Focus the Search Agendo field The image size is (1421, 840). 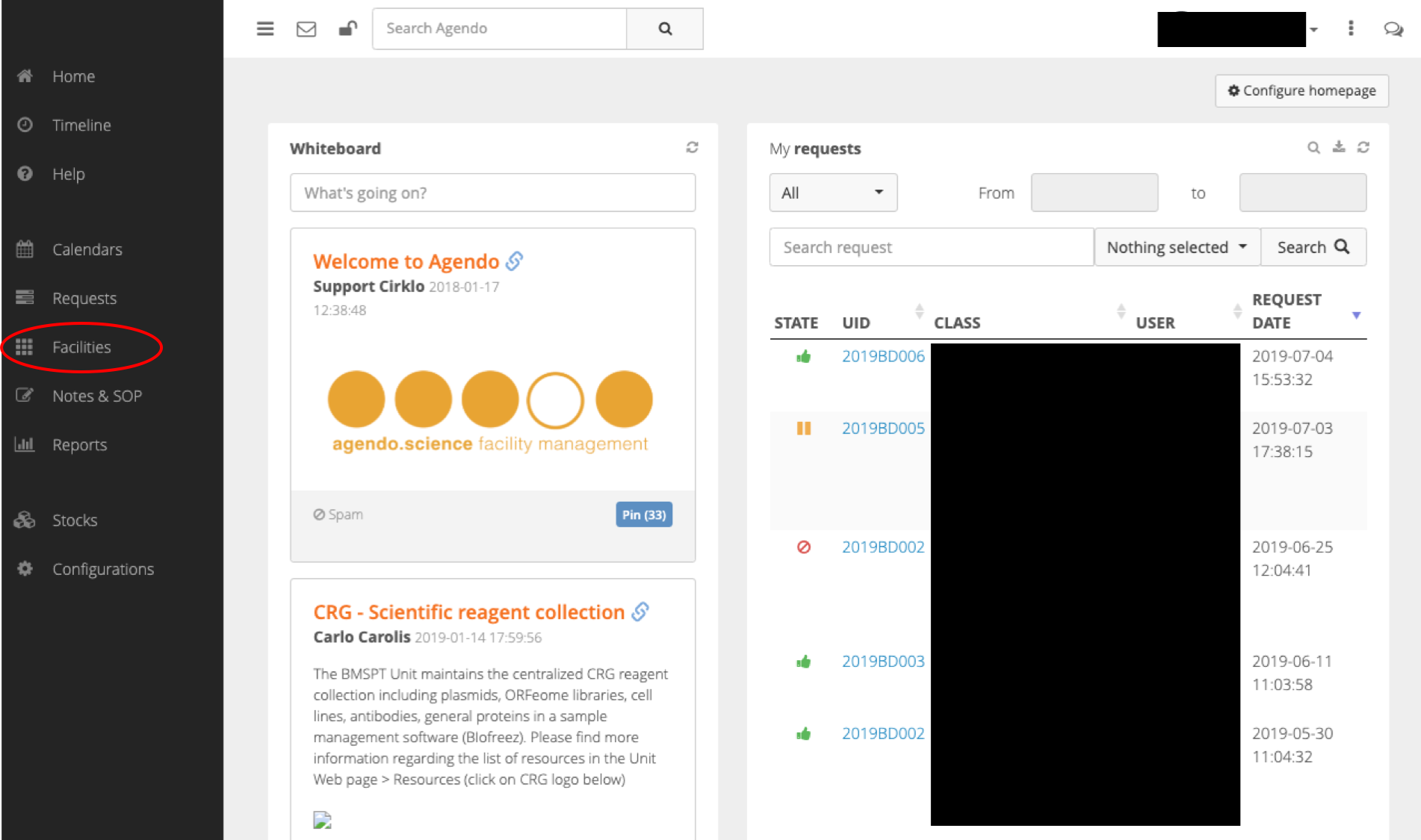click(x=500, y=28)
